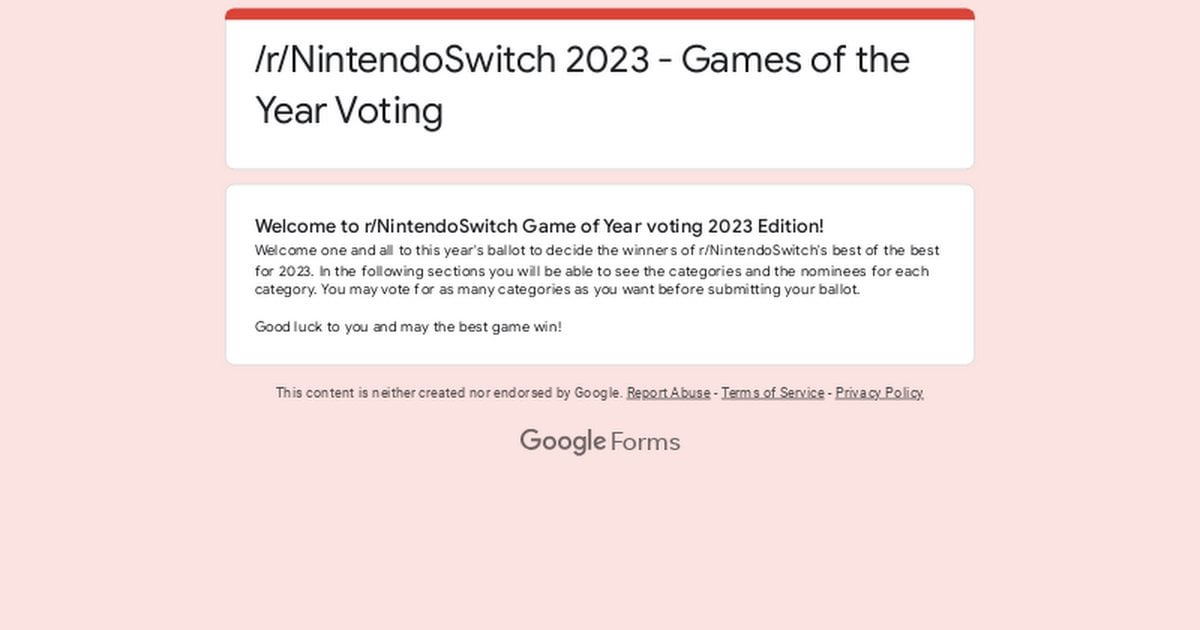Open the Terms of Service link
The height and width of the screenshot is (630, 1200).
(x=772, y=393)
